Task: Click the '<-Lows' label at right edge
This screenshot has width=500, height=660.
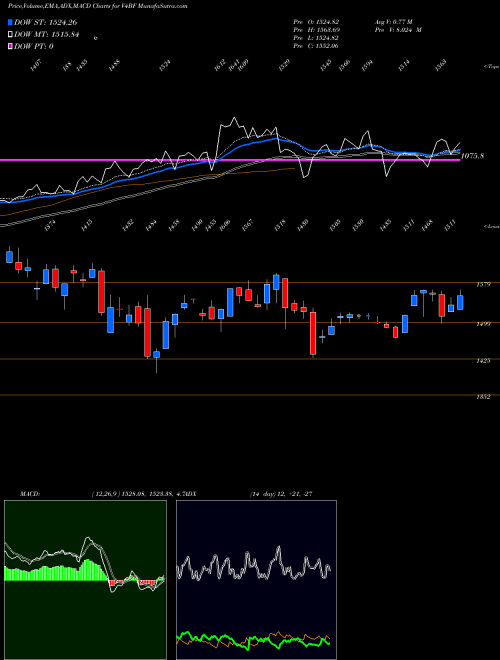Action: coord(491,226)
